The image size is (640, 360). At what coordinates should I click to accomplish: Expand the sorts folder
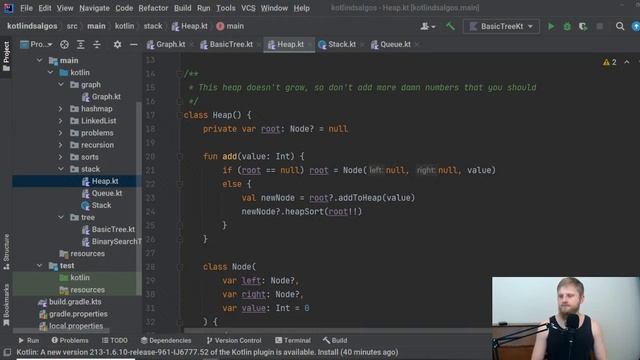tap(61, 157)
